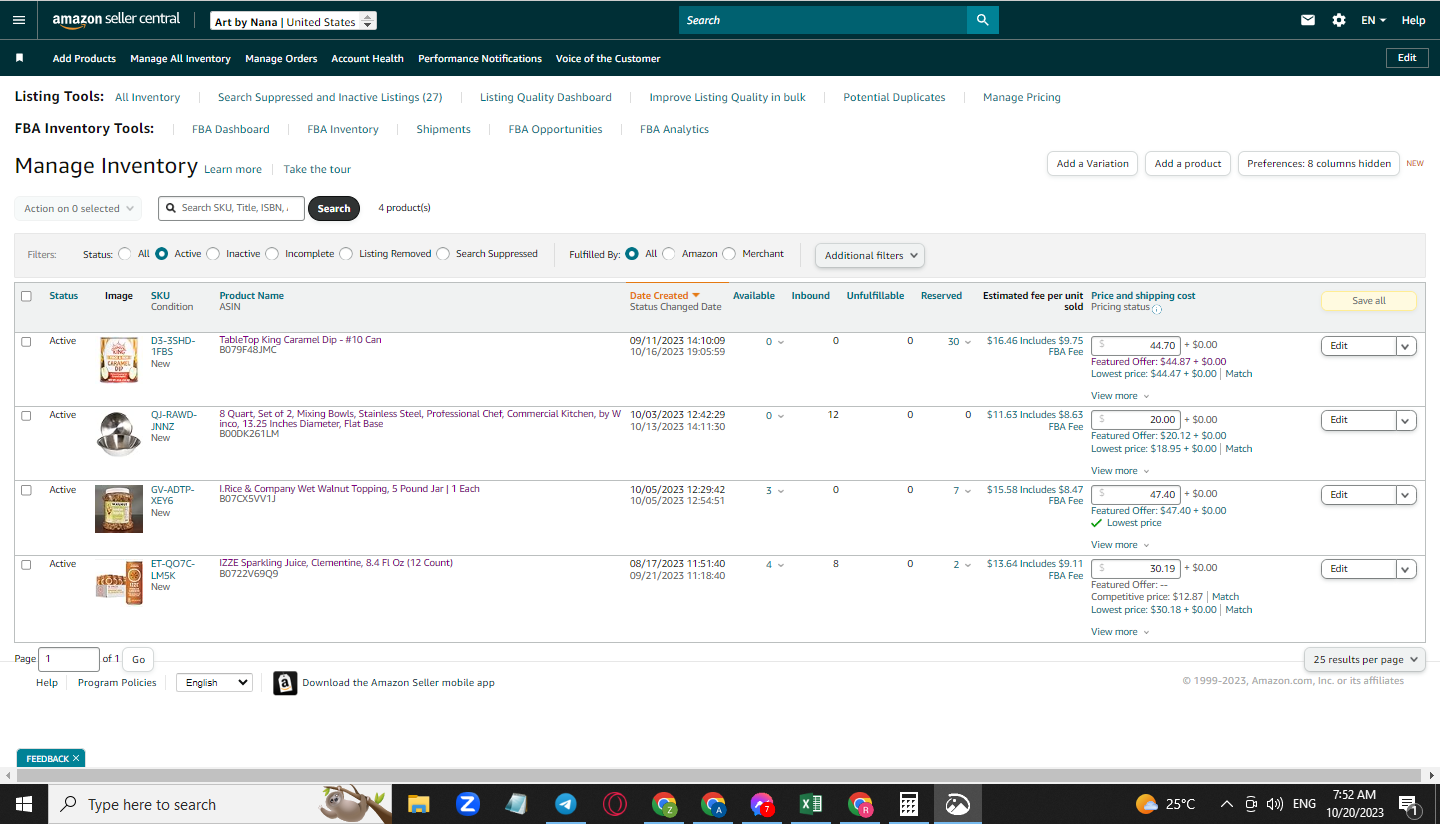Click the Save all button
The height and width of the screenshot is (824, 1440).
point(1369,301)
